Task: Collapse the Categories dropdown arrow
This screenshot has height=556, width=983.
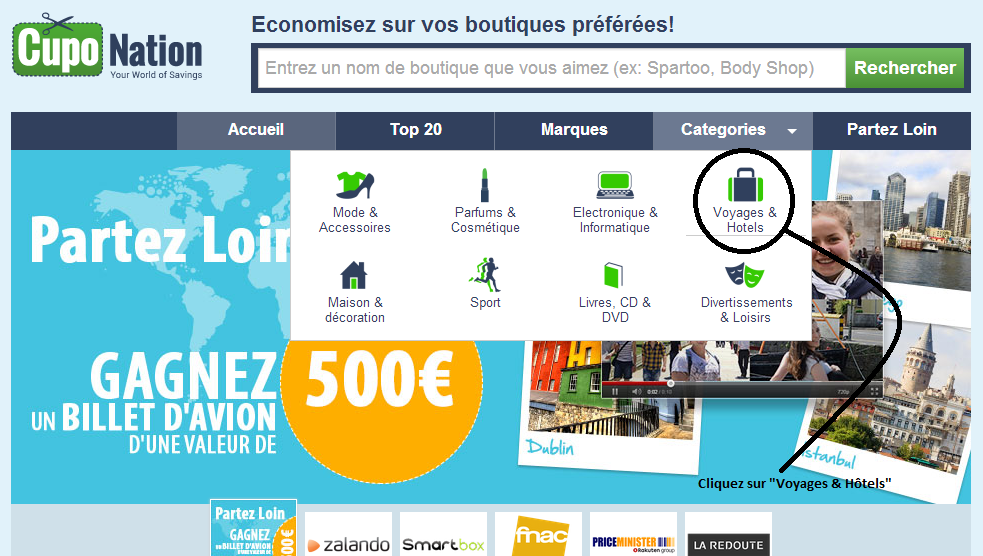Action: pos(792,131)
